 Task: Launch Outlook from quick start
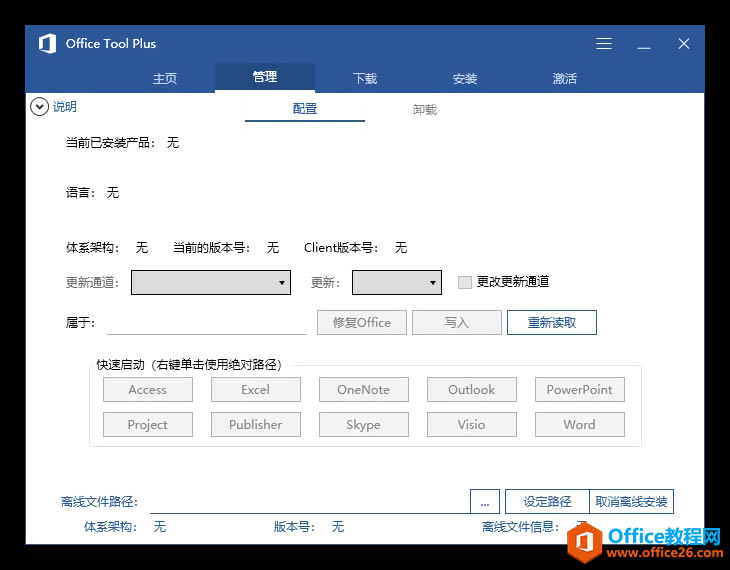click(x=472, y=389)
